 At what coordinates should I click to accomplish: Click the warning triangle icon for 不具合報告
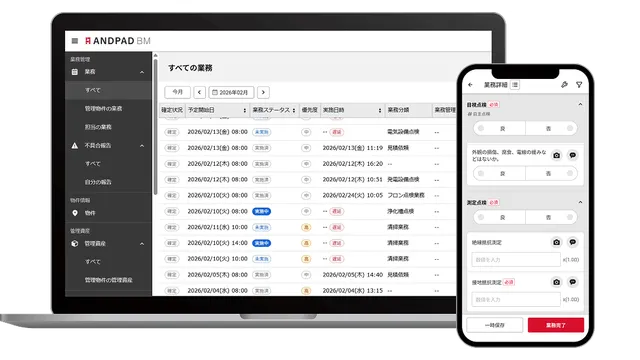[75, 145]
